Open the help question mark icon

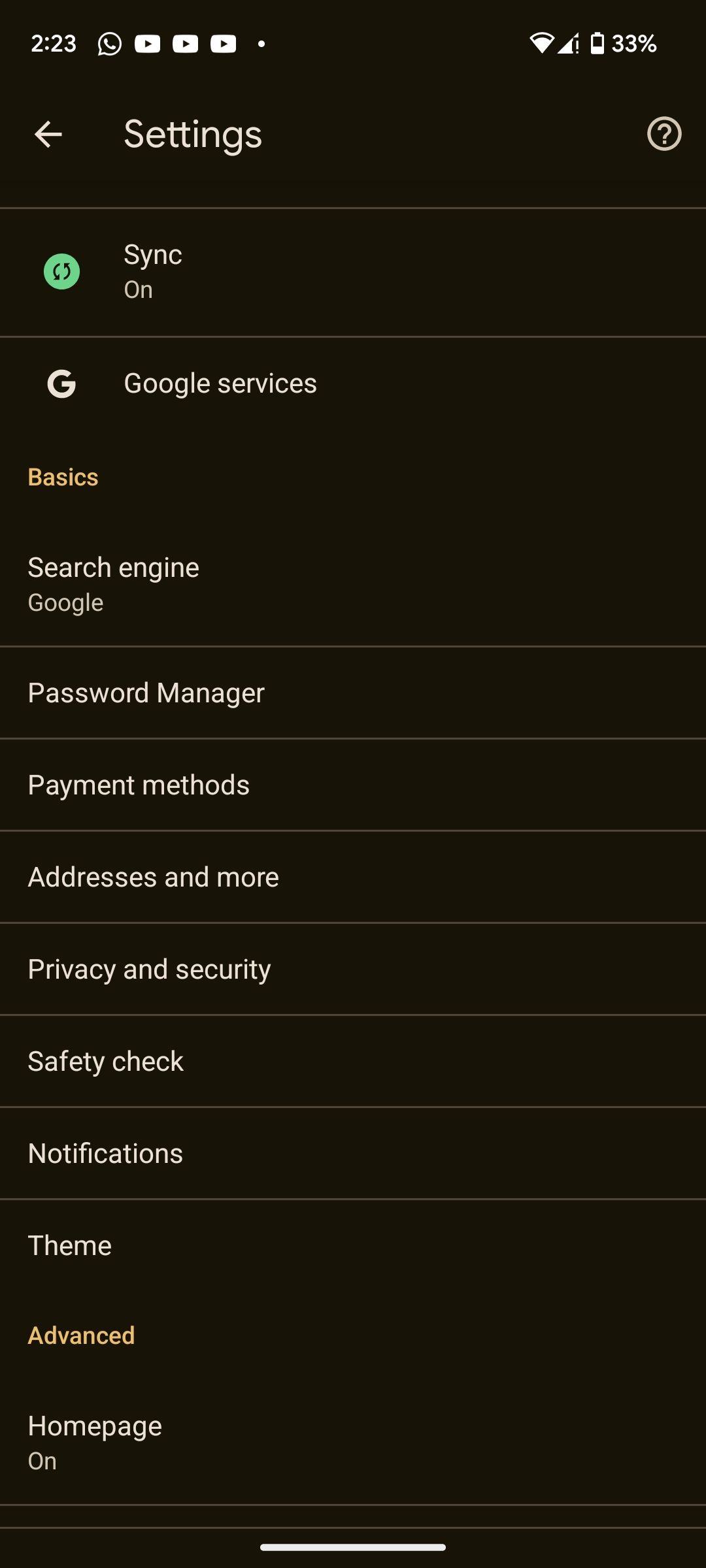pyautogui.click(x=664, y=135)
